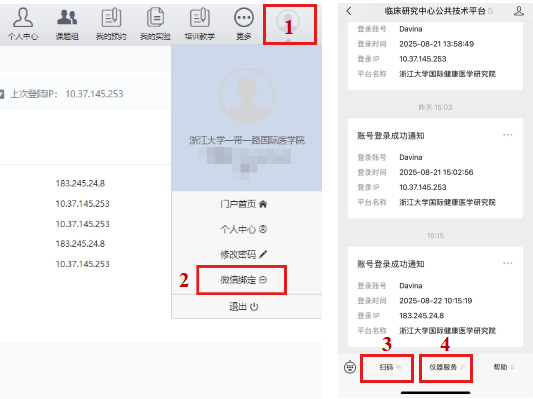Click login time 2025-08-22 10:15:19

435,301
